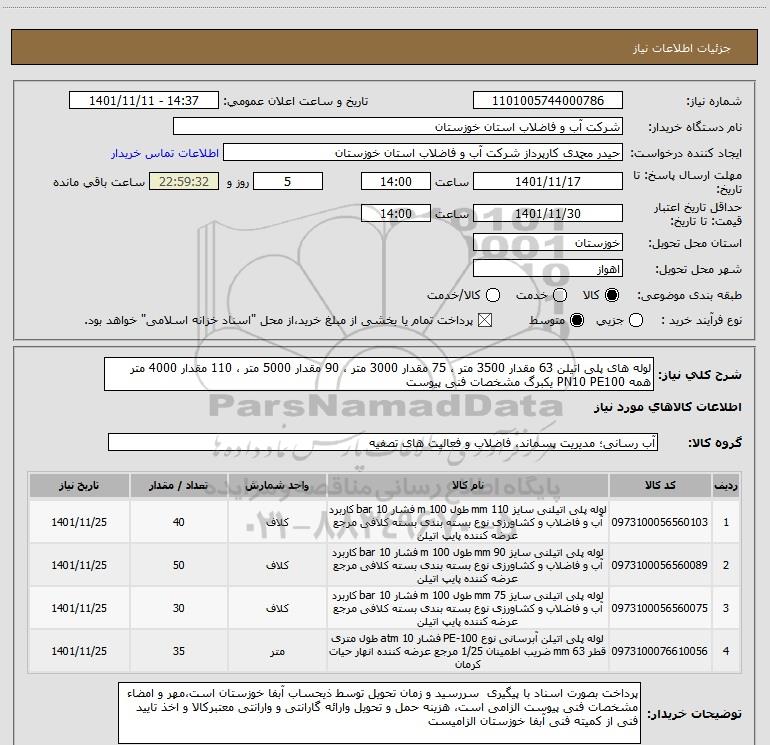The height and width of the screenshot is (745, 770).
Task: Click the کد کالا column header
Action: (x=660, y=486)
